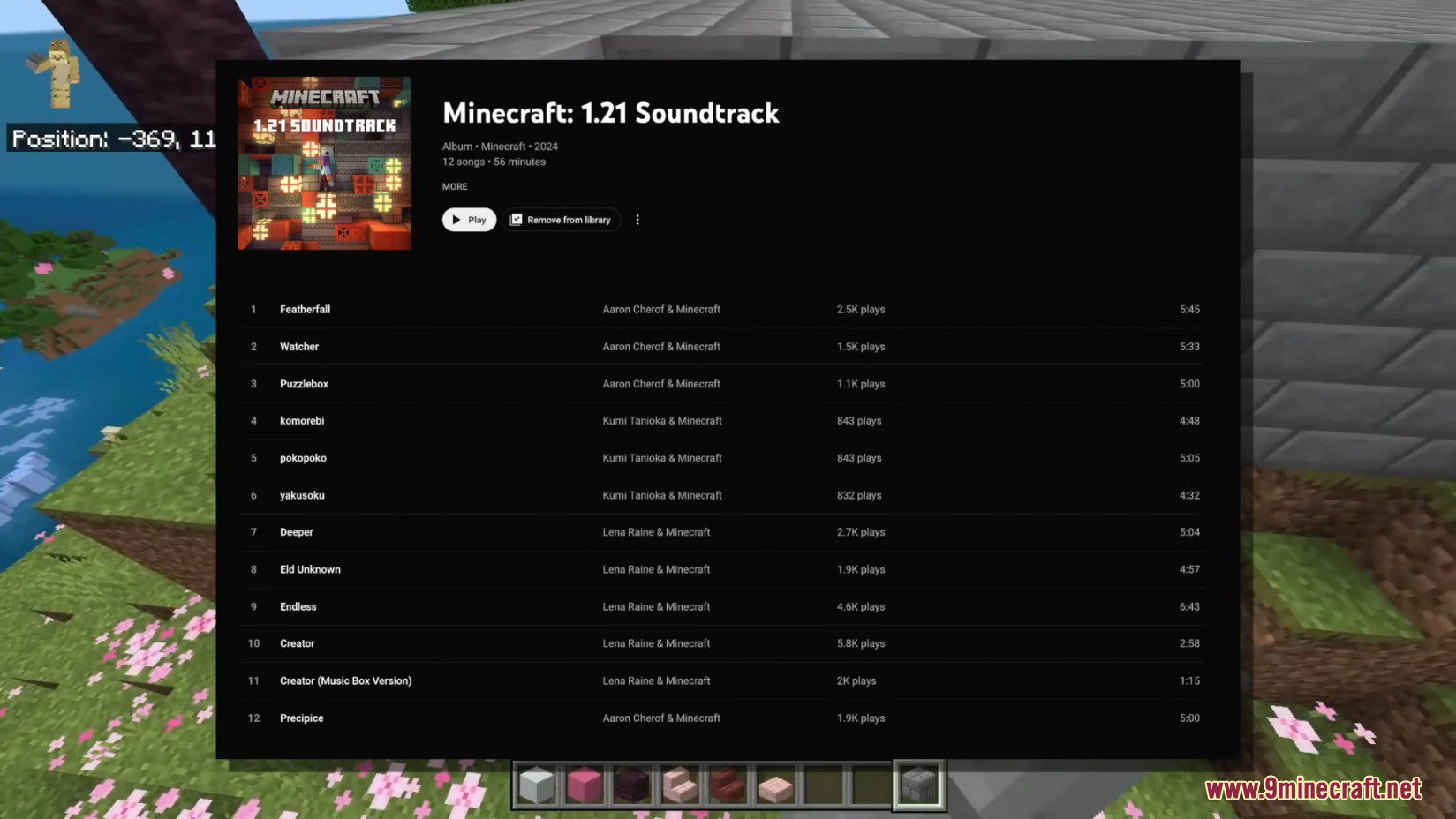Select the white block in hotbar slot one

pos(537,785)
